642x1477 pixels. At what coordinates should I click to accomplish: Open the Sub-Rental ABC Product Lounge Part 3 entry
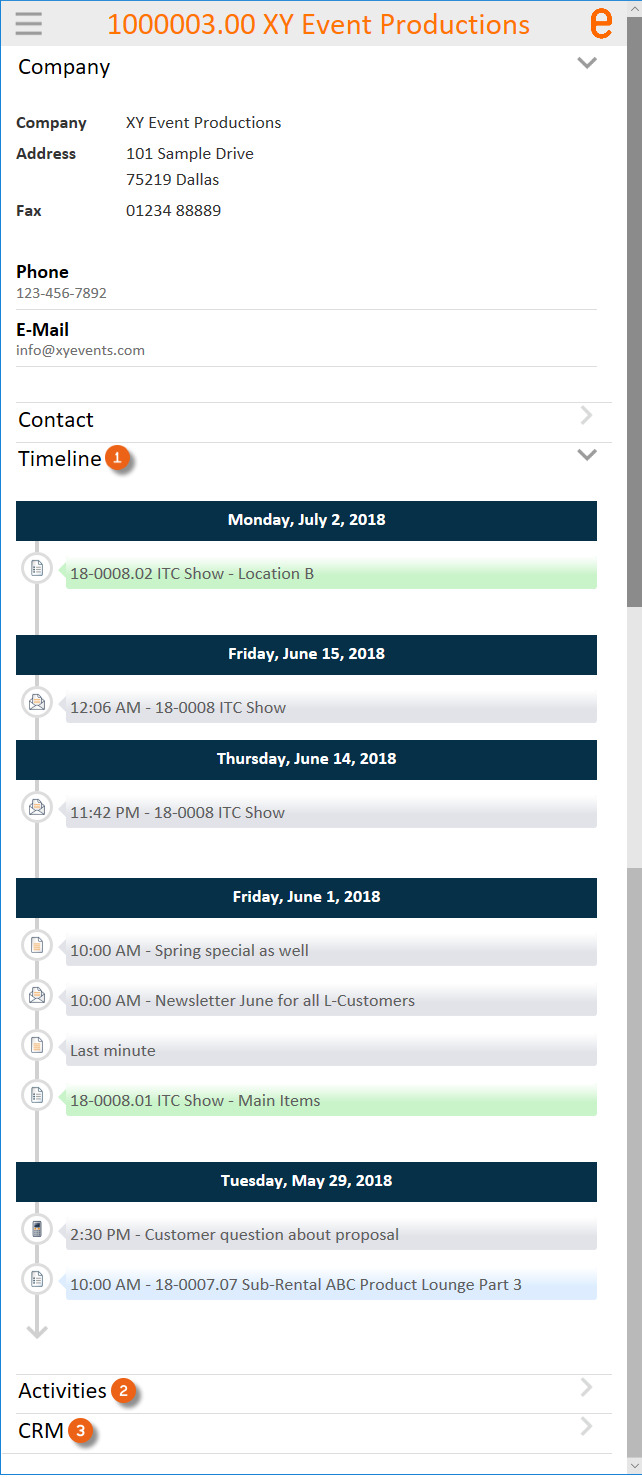point(330,1285)
